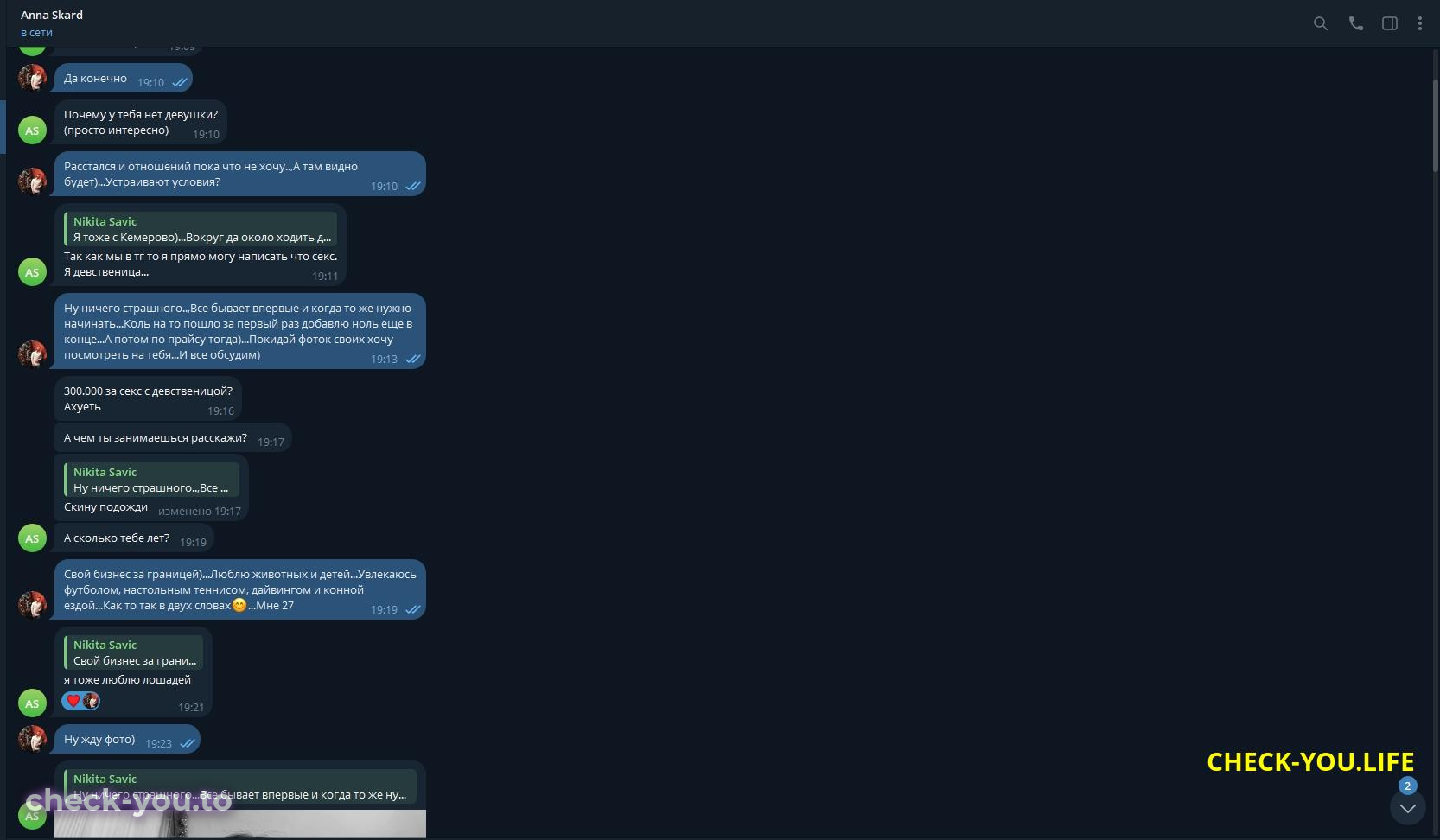Click message 'Да конечно'

click(x=123, y=79)
